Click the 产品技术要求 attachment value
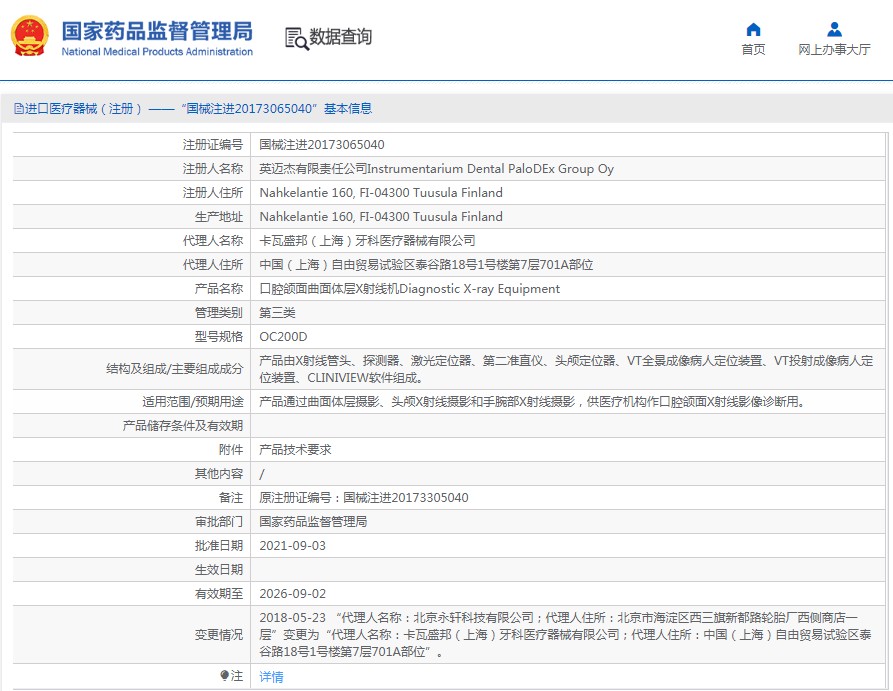893x691 pixels. (x=295, y=449)
